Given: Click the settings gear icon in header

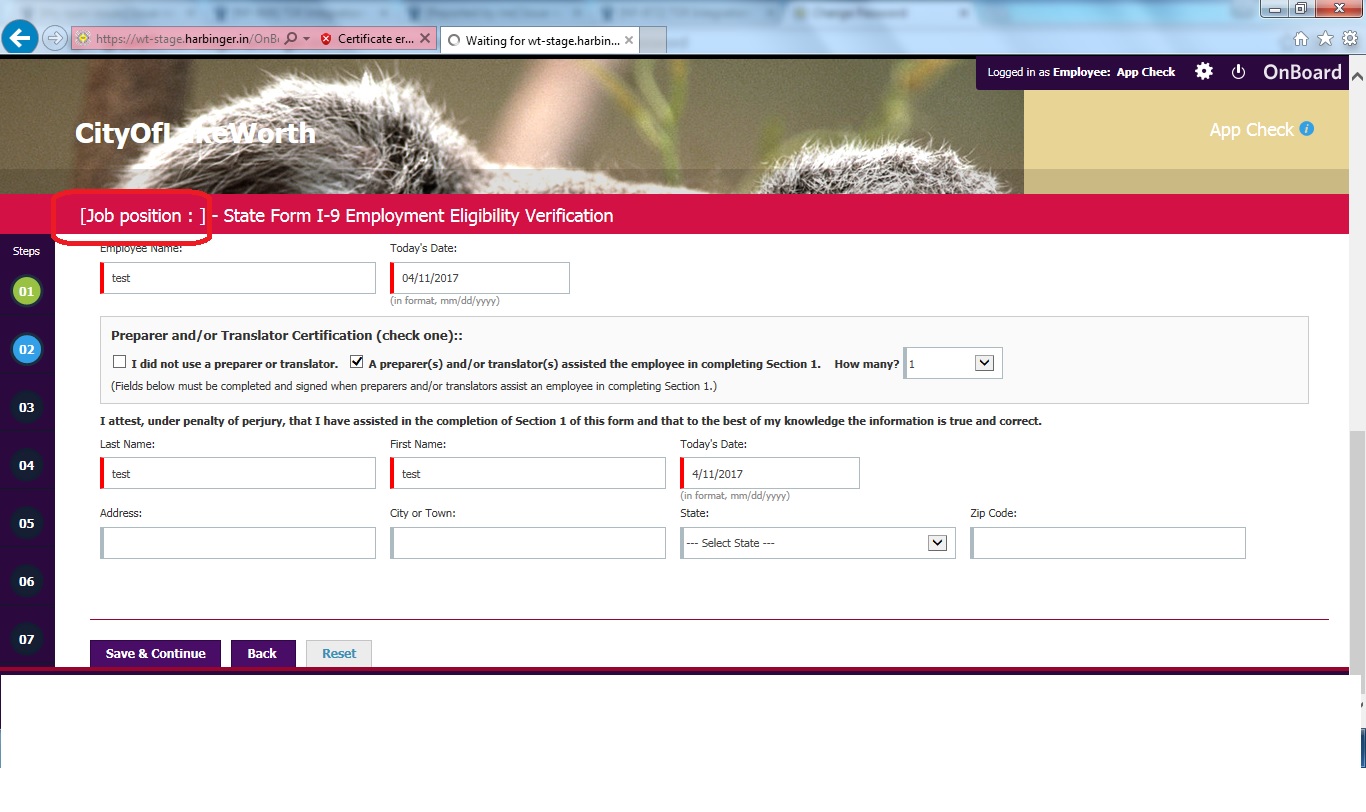Looking at the screenshot, I should click(1204, 71).
